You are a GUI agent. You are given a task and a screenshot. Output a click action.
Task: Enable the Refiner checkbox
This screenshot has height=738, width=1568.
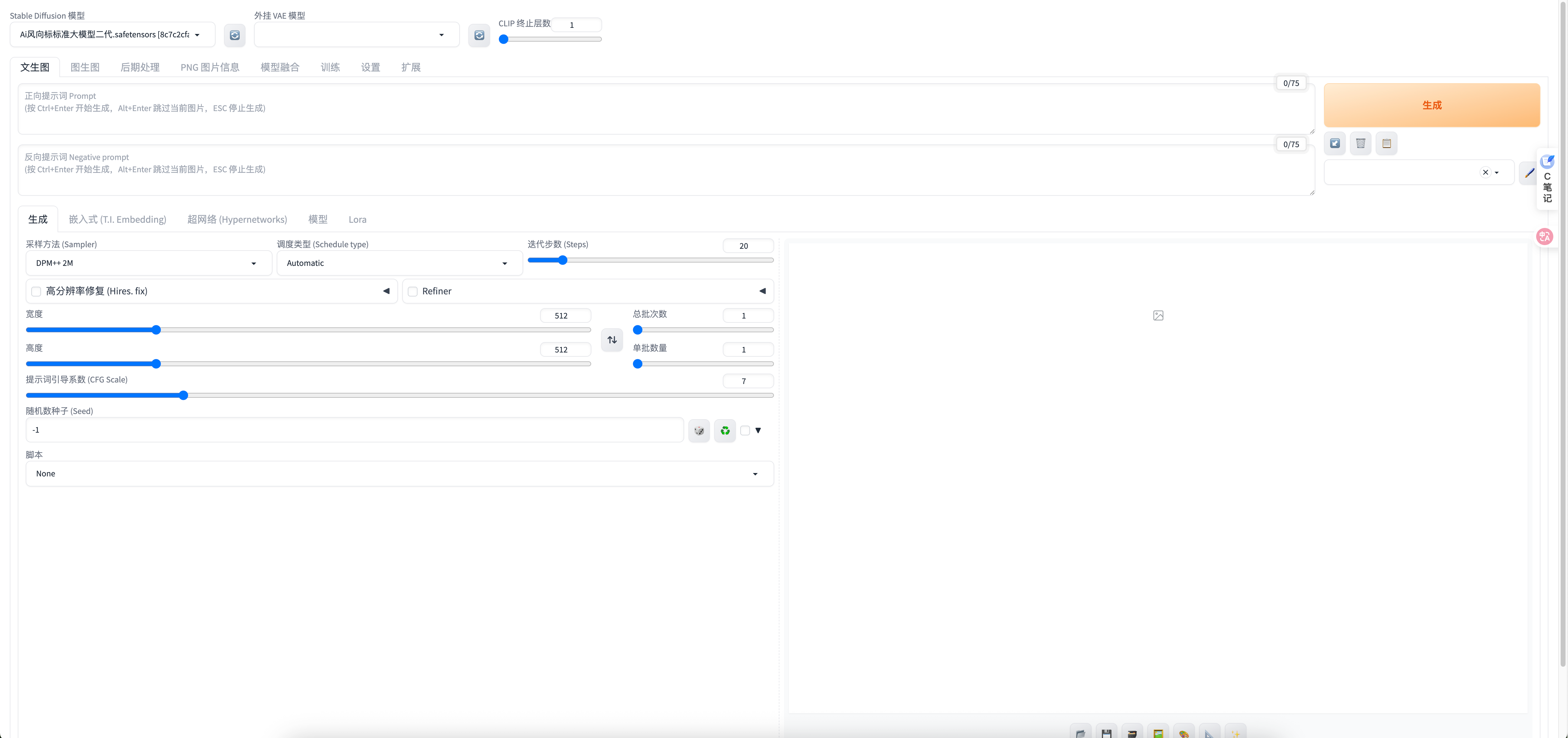tap(413, 291)
